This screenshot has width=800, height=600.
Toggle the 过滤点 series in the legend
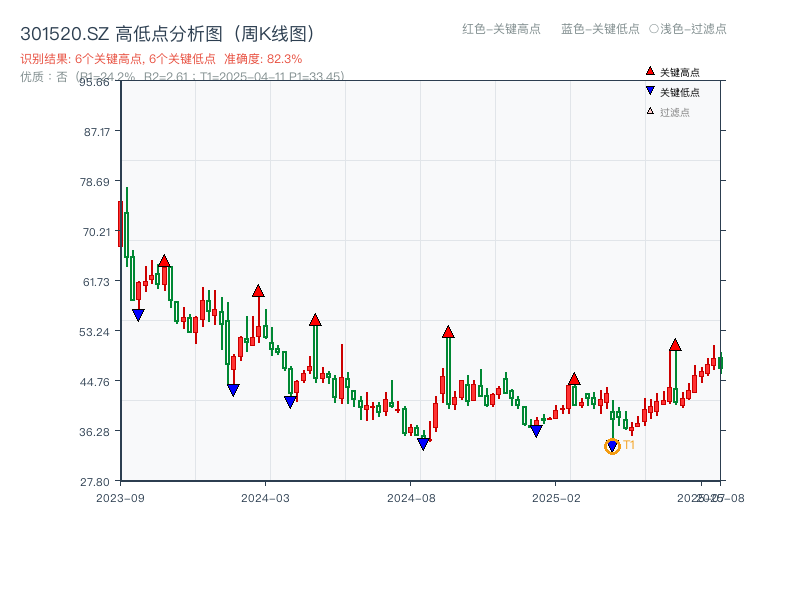coord(673,110)
